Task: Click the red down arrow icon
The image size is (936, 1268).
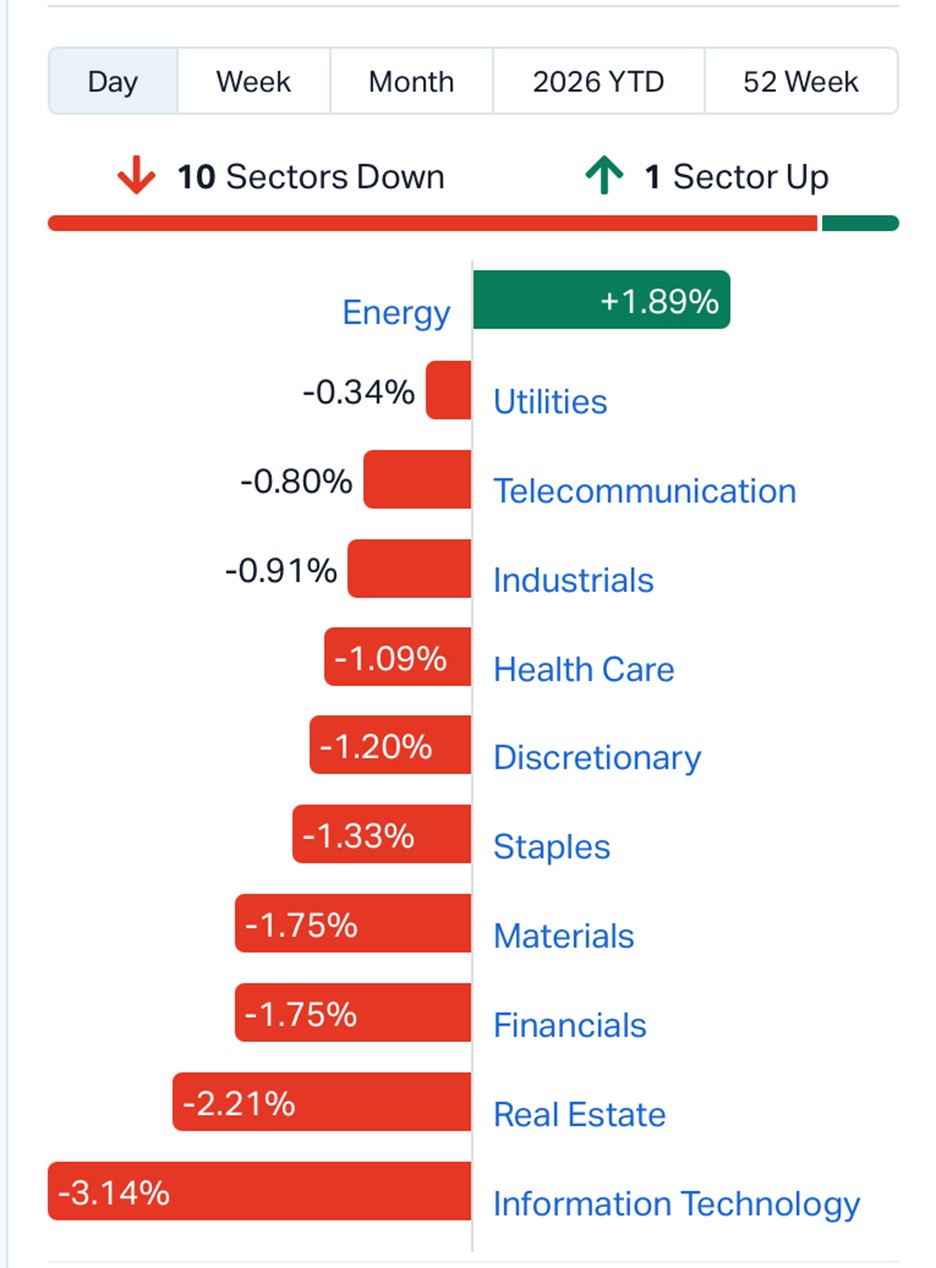Action: point(136,177)
